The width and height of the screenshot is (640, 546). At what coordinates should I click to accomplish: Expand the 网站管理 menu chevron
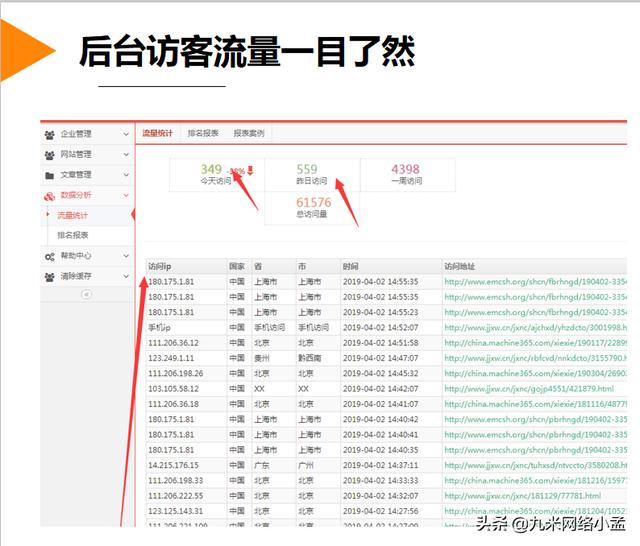(x=126, y=154)
